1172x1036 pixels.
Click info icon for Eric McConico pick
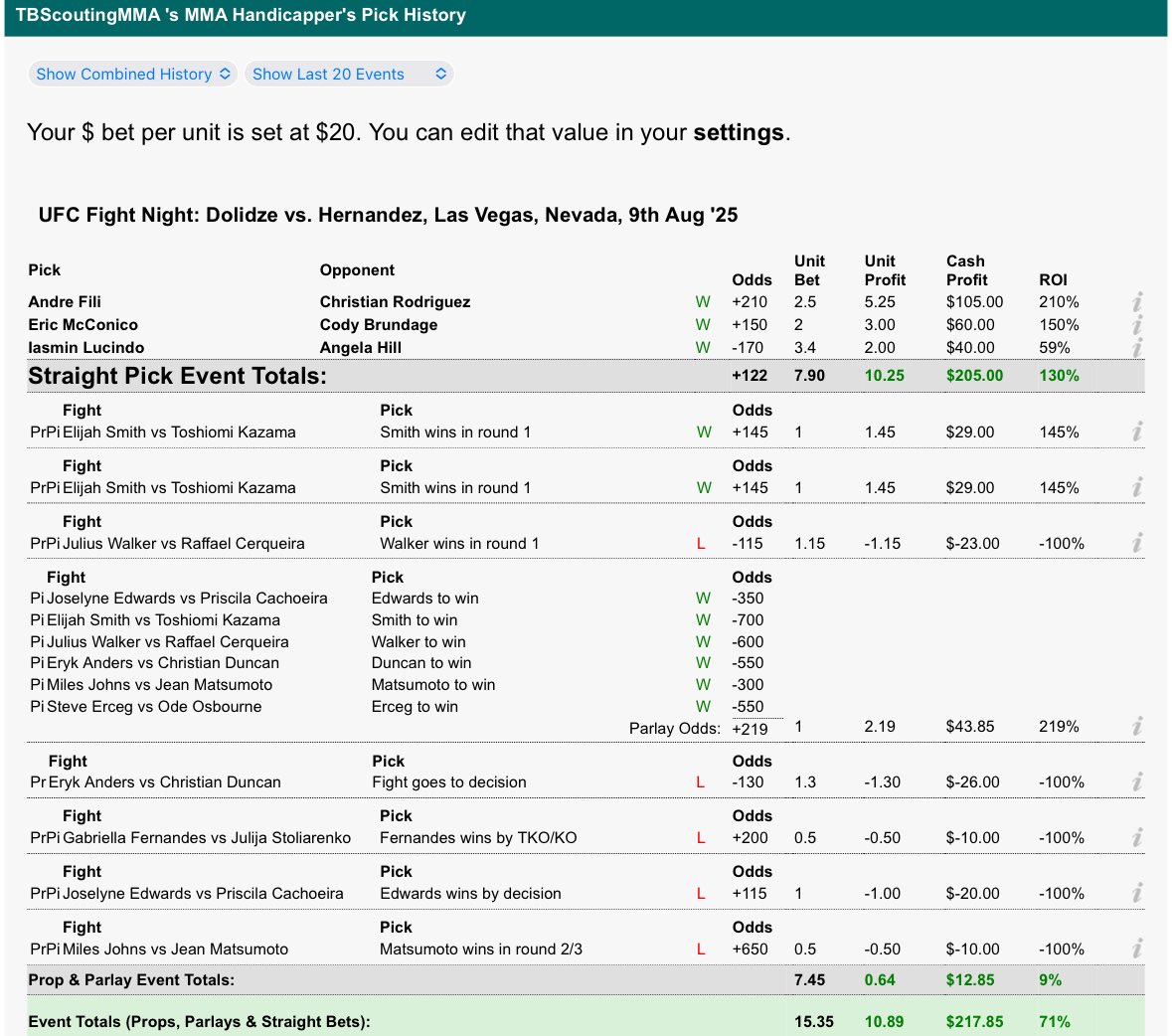pos(1137,325)
